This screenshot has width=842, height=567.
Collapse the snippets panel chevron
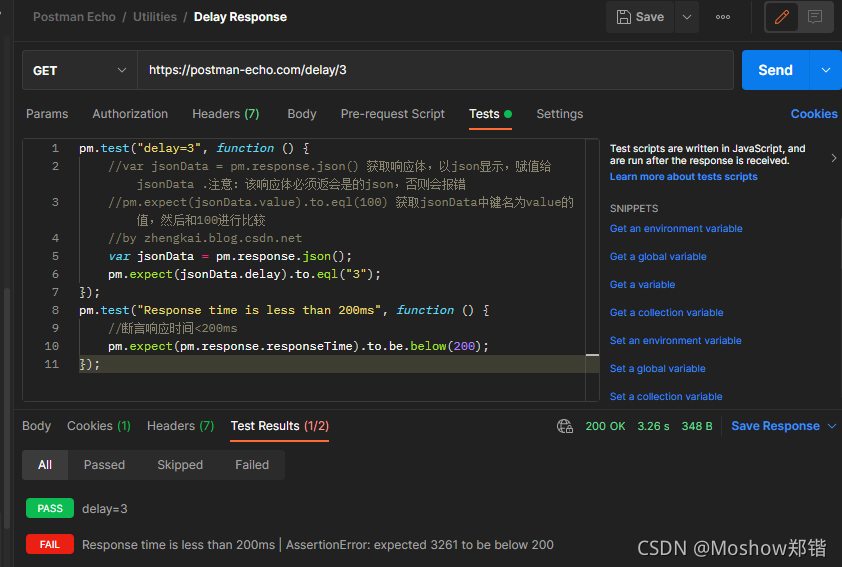[833, 158]
